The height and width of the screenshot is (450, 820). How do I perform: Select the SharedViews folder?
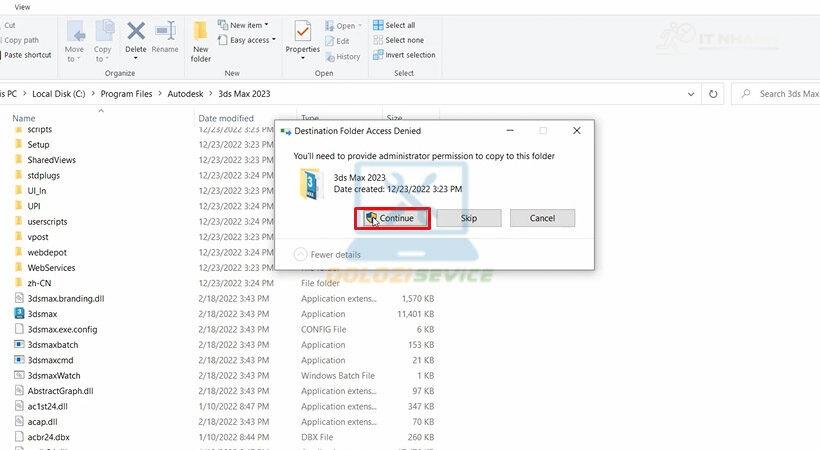tap(51, 160)
